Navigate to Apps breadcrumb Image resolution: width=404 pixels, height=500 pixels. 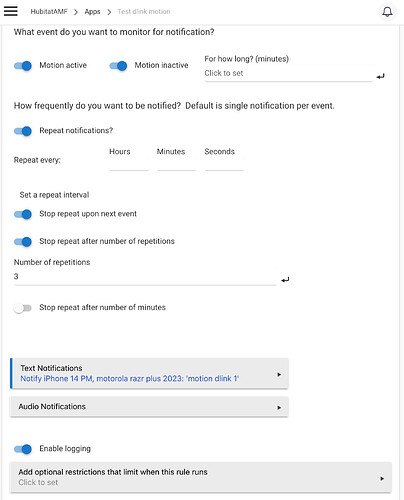92,12
